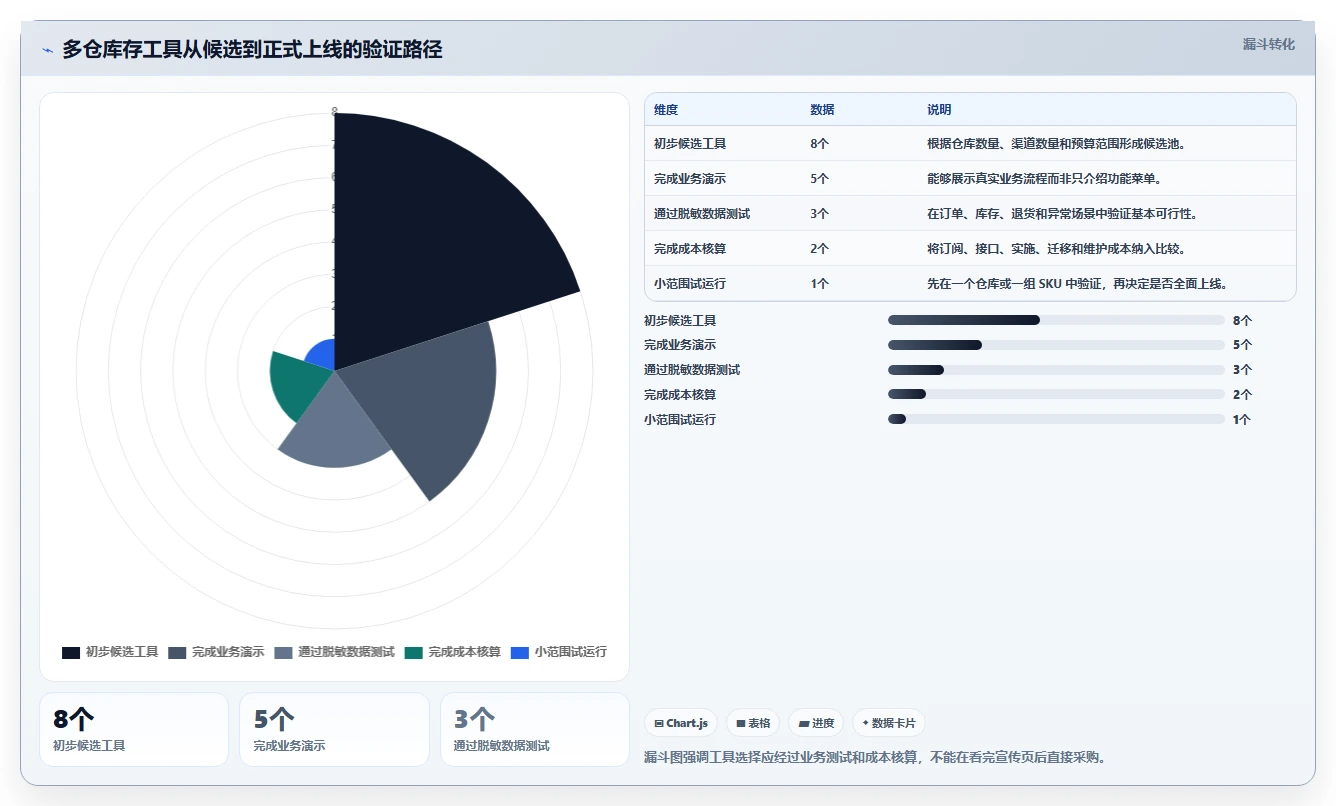Select the blue 小范围试运行 chart segment
Image resolution: width=1336 pixels, height=806 pixels.
323,356
